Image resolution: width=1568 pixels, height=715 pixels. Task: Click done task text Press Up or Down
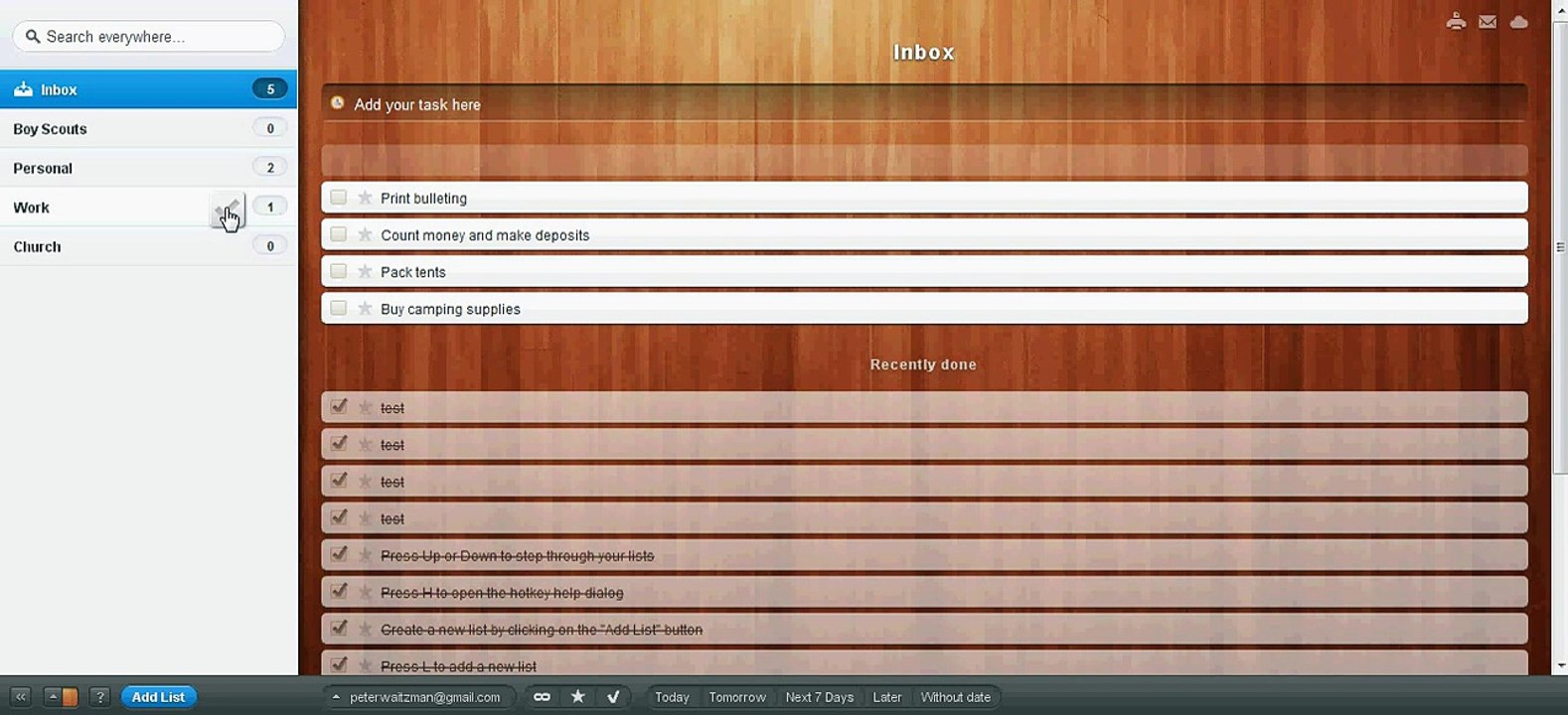click(517, 556)
